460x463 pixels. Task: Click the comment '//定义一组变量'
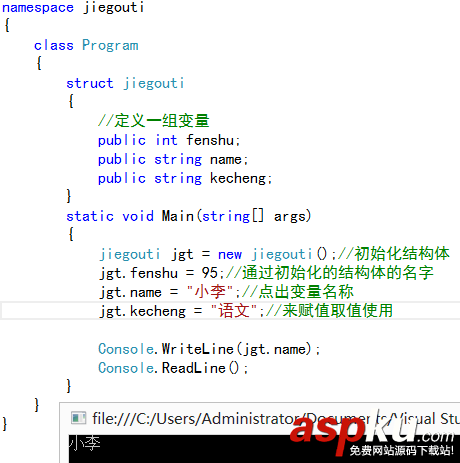[154, 121]
